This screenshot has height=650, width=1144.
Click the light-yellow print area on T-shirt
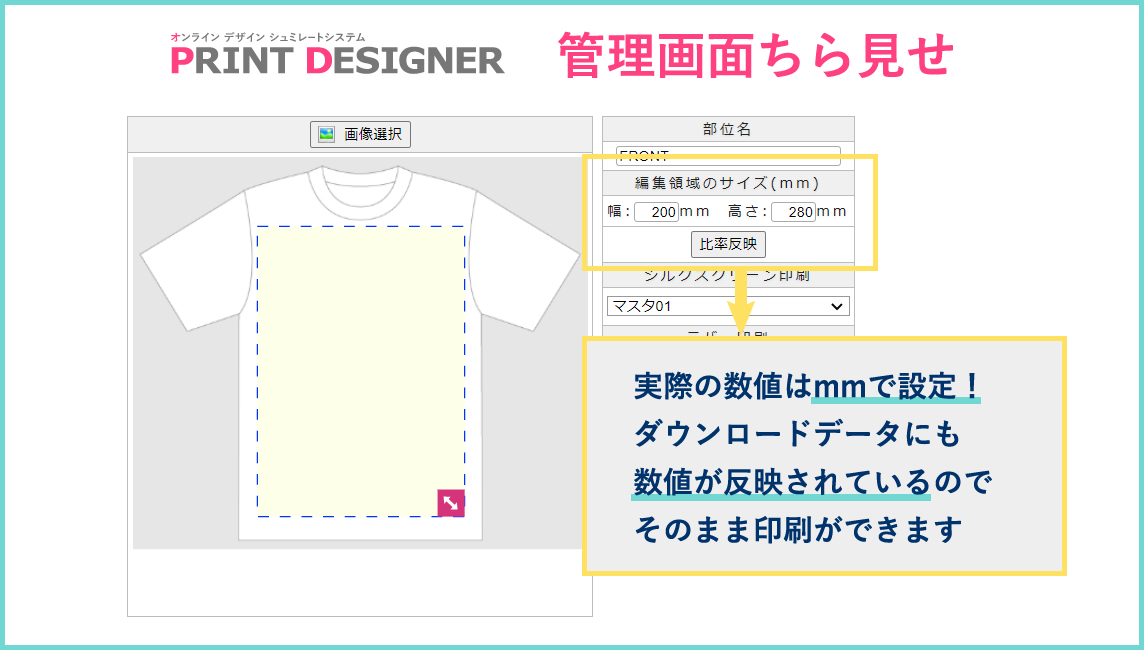coord(360,371)
